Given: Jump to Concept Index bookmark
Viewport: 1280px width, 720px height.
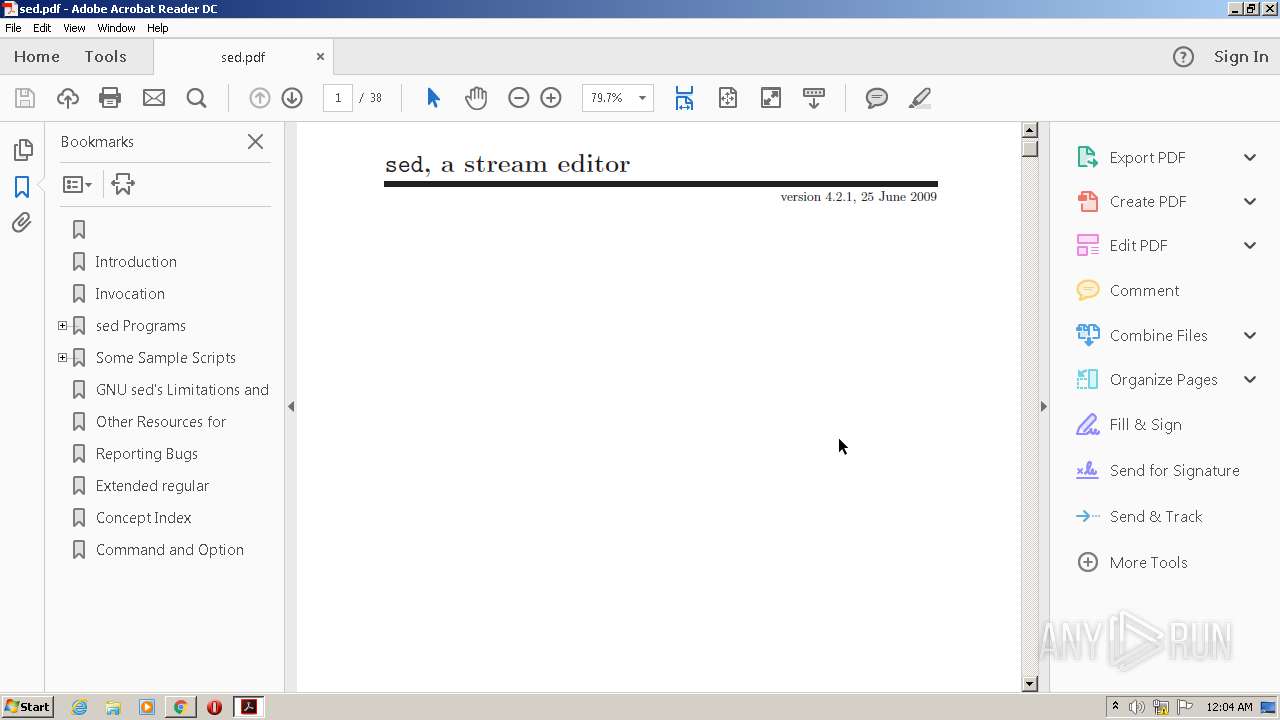Looking at the screenshot, I should pyautogui.click(x=144, y=518).
